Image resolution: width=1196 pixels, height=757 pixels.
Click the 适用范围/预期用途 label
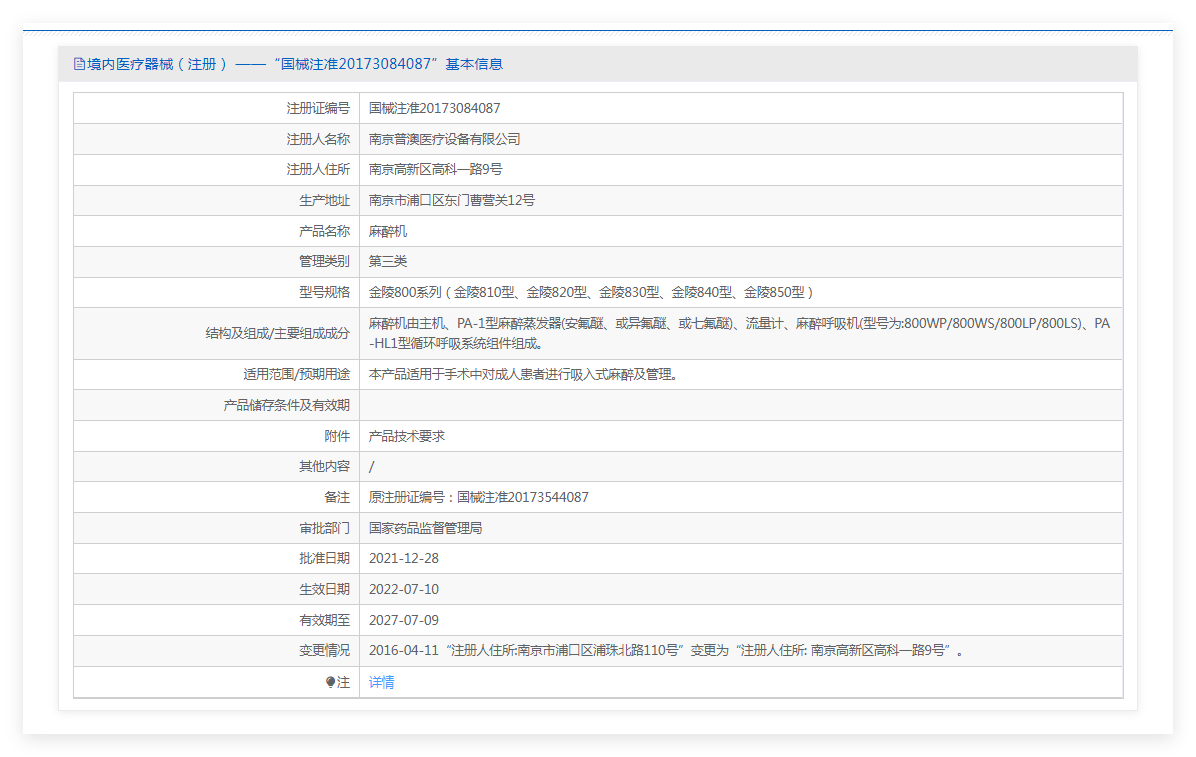click(297, 375)
